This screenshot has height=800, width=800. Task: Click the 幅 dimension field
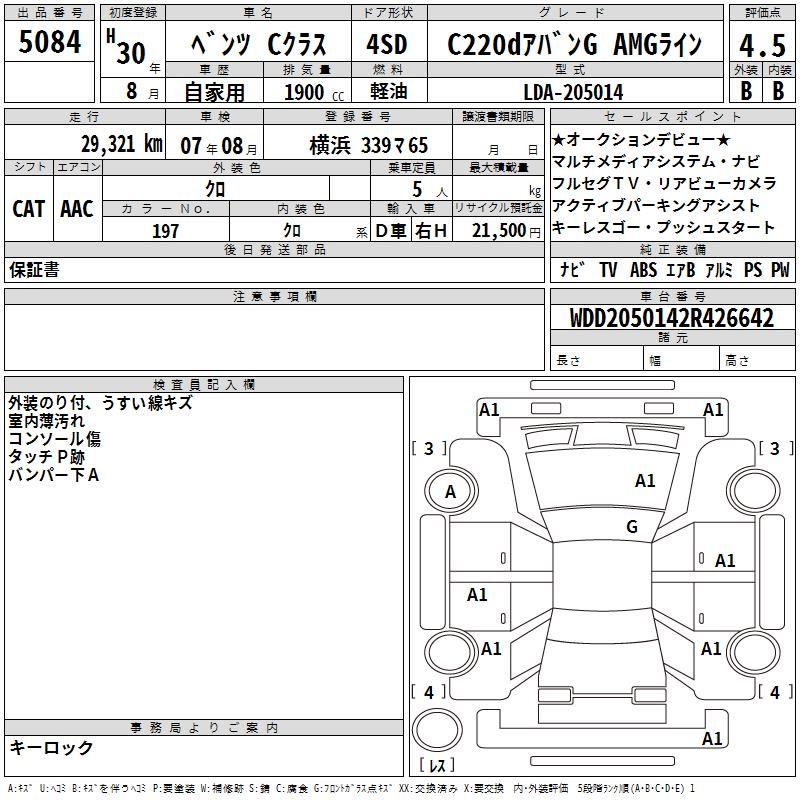(682, 359)
